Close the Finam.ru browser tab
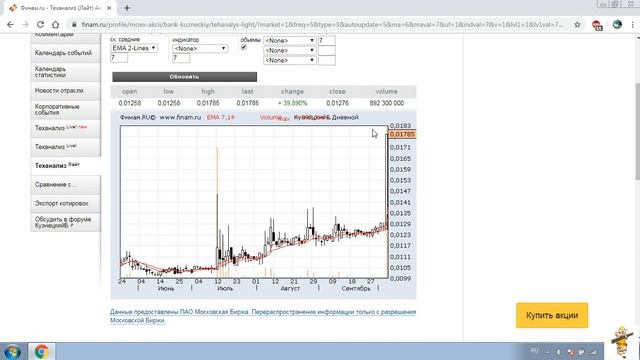The image size is (640, 360). click(109, 8)
